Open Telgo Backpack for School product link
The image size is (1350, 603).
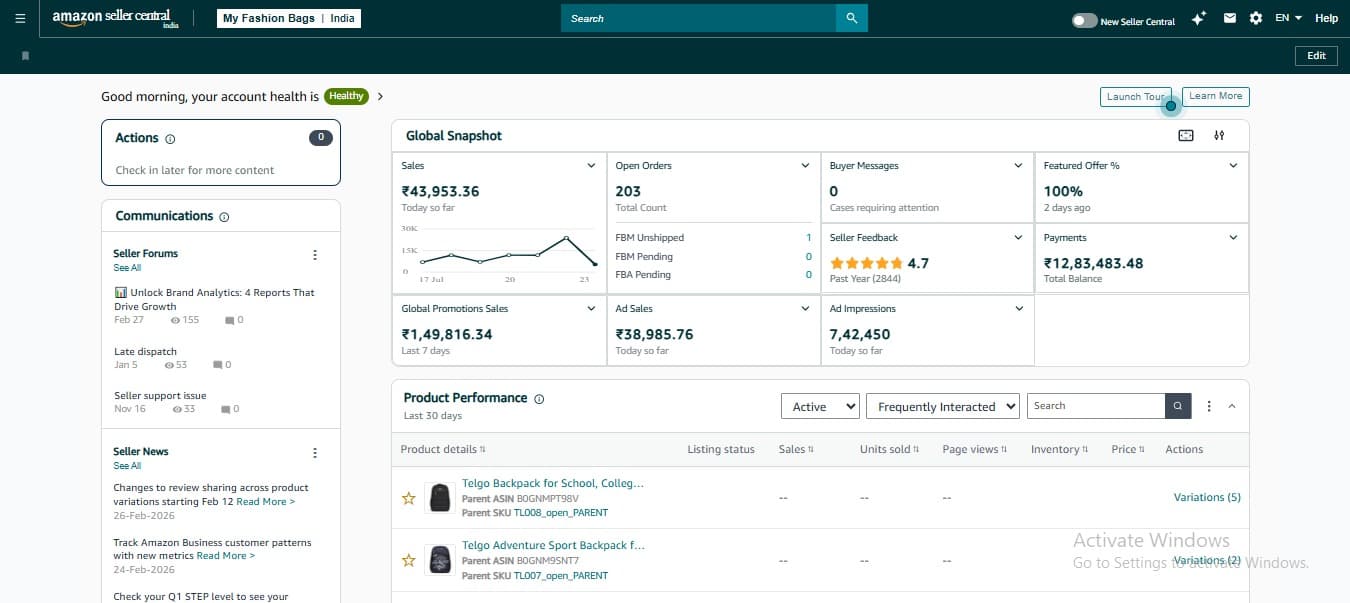pyautogui.click(x=553, y=483)
